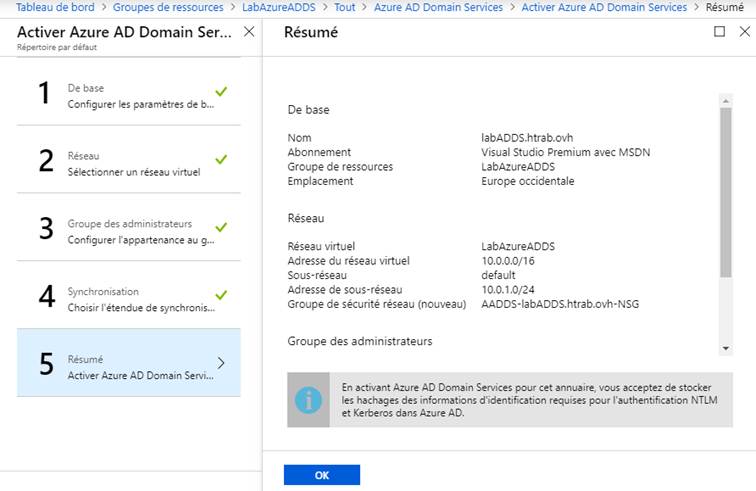Click the checkmark for Groupe des administrateurs
756x491 pixels.
tap(221, 227)
